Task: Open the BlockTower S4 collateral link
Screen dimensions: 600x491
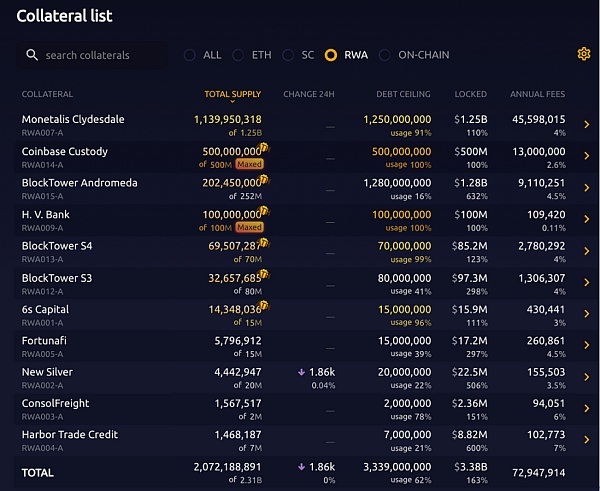Action: [57, 246]
